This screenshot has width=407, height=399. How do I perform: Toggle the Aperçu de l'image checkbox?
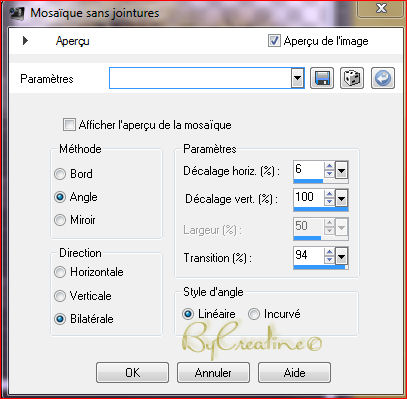tap(274, 41)
